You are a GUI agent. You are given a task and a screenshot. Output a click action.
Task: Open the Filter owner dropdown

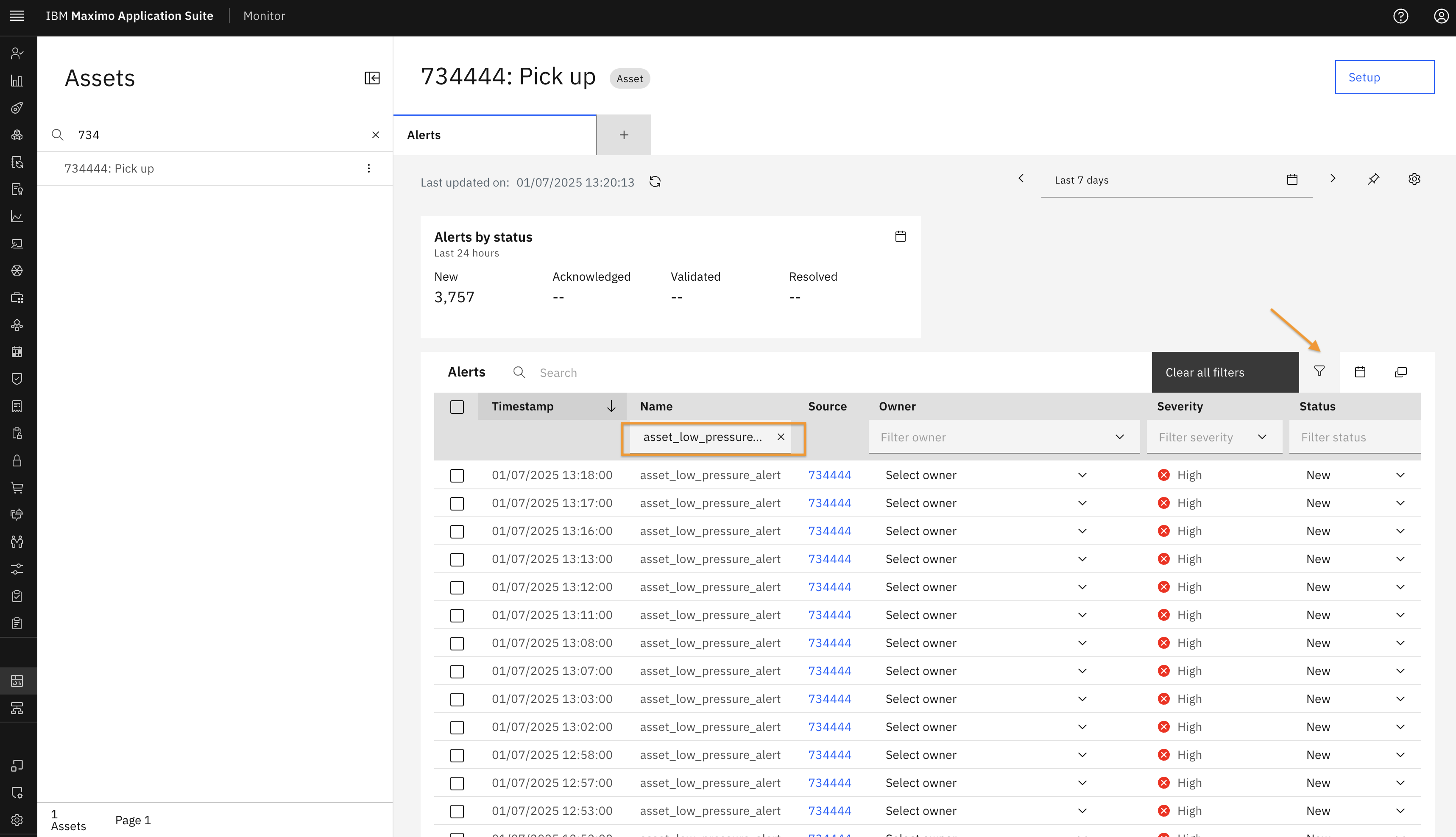click(x=1004, y=437)
